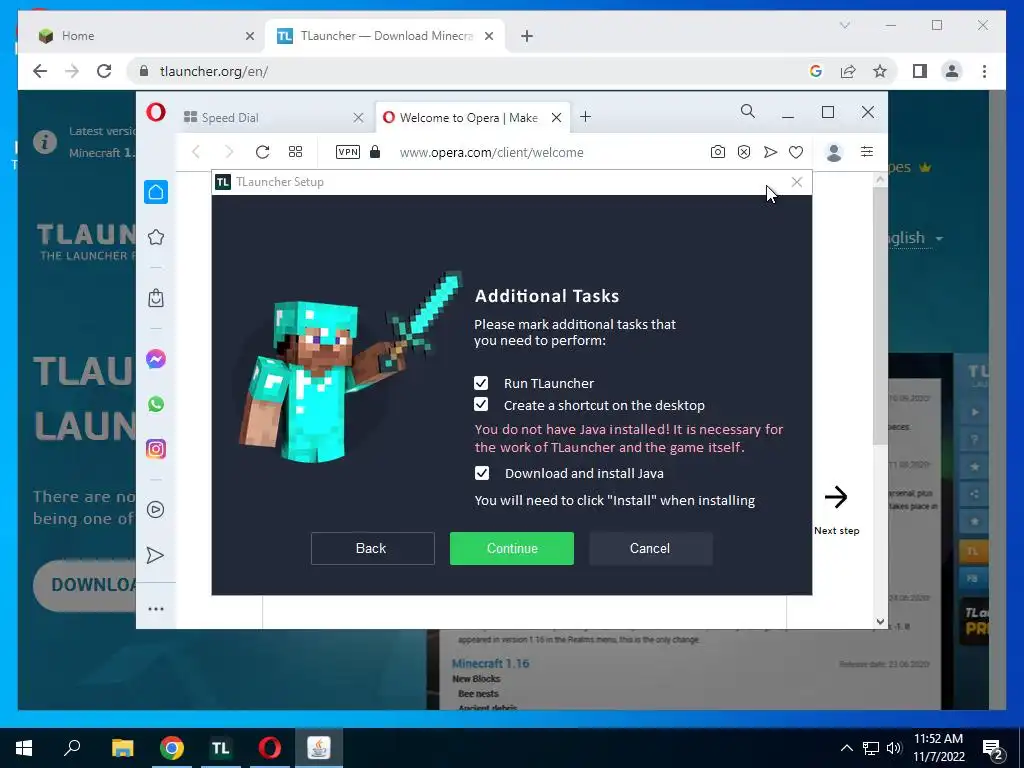This screenshot has height=768, width=1024.
Task: Close the Welcome to Opera tab
Action: [556, 118]
